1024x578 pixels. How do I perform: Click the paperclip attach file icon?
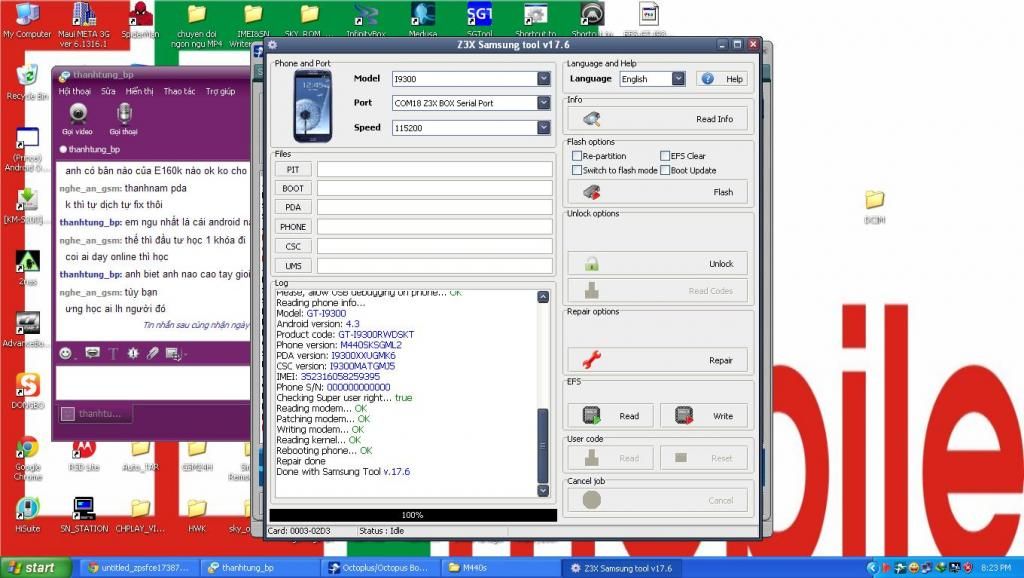click(x=152, y=353)
